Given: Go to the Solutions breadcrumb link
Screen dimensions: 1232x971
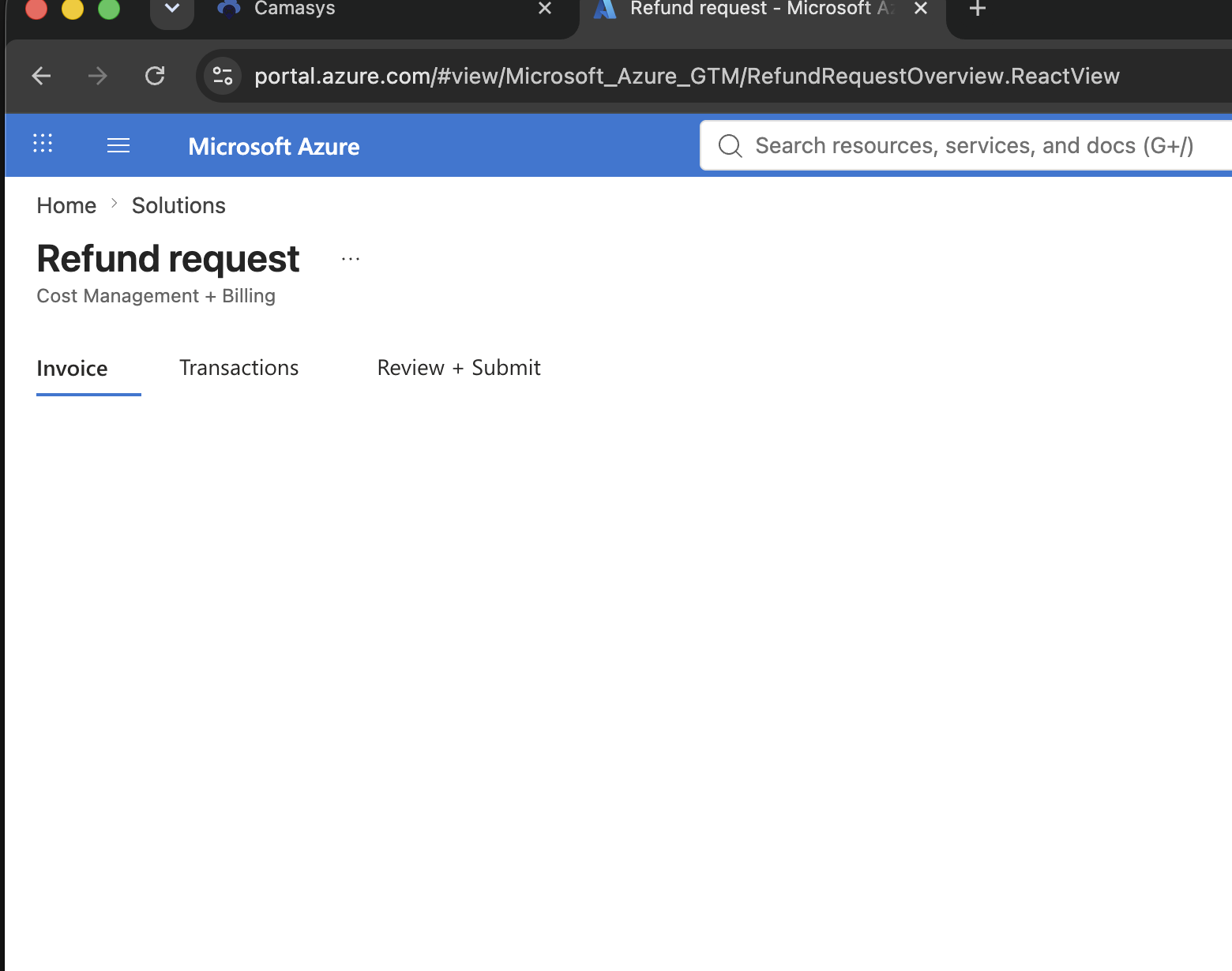Looking at the screenshot, I should pyautogui.click(x=178, y=205).
